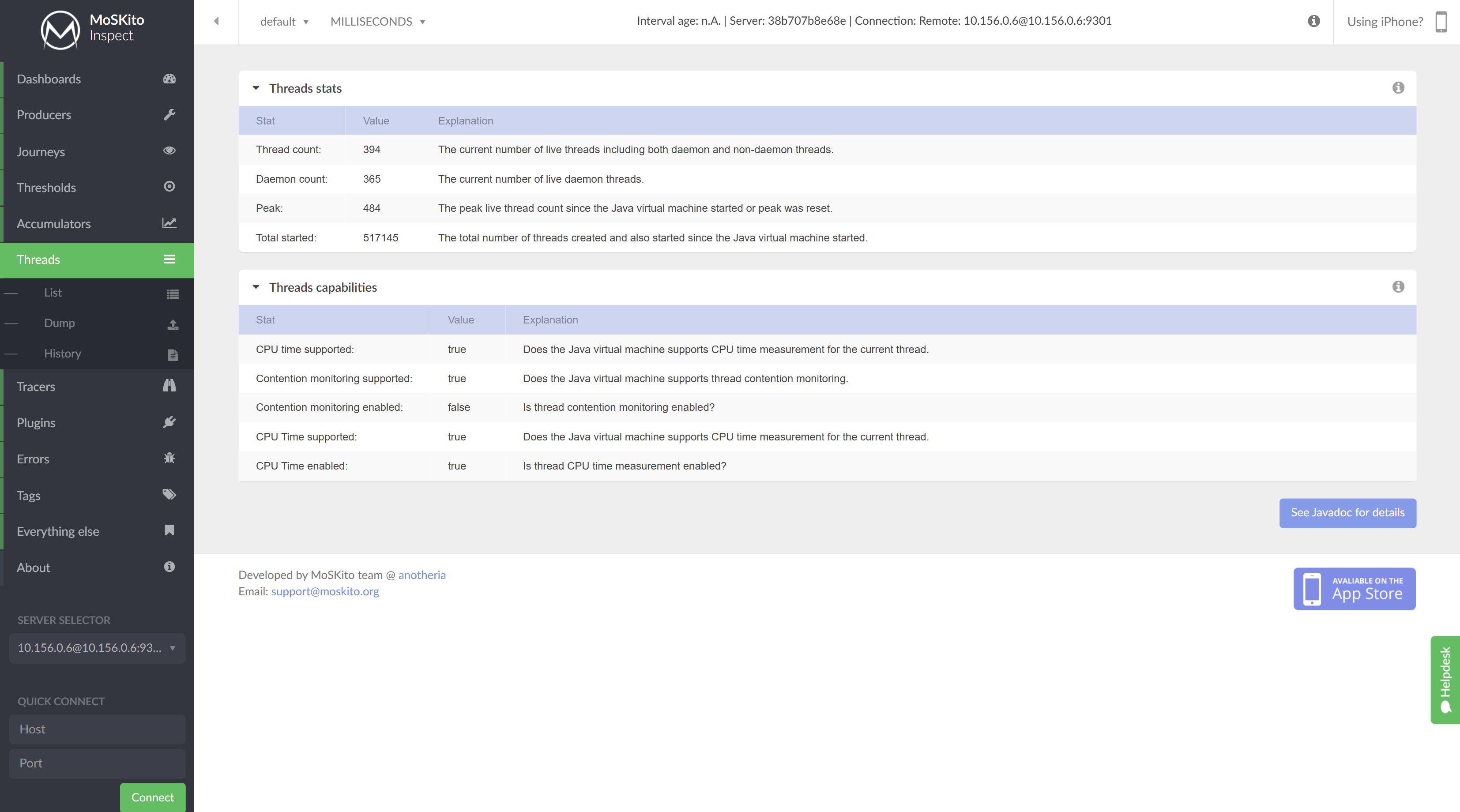Click the Journeys eye icon

(169, 151)
